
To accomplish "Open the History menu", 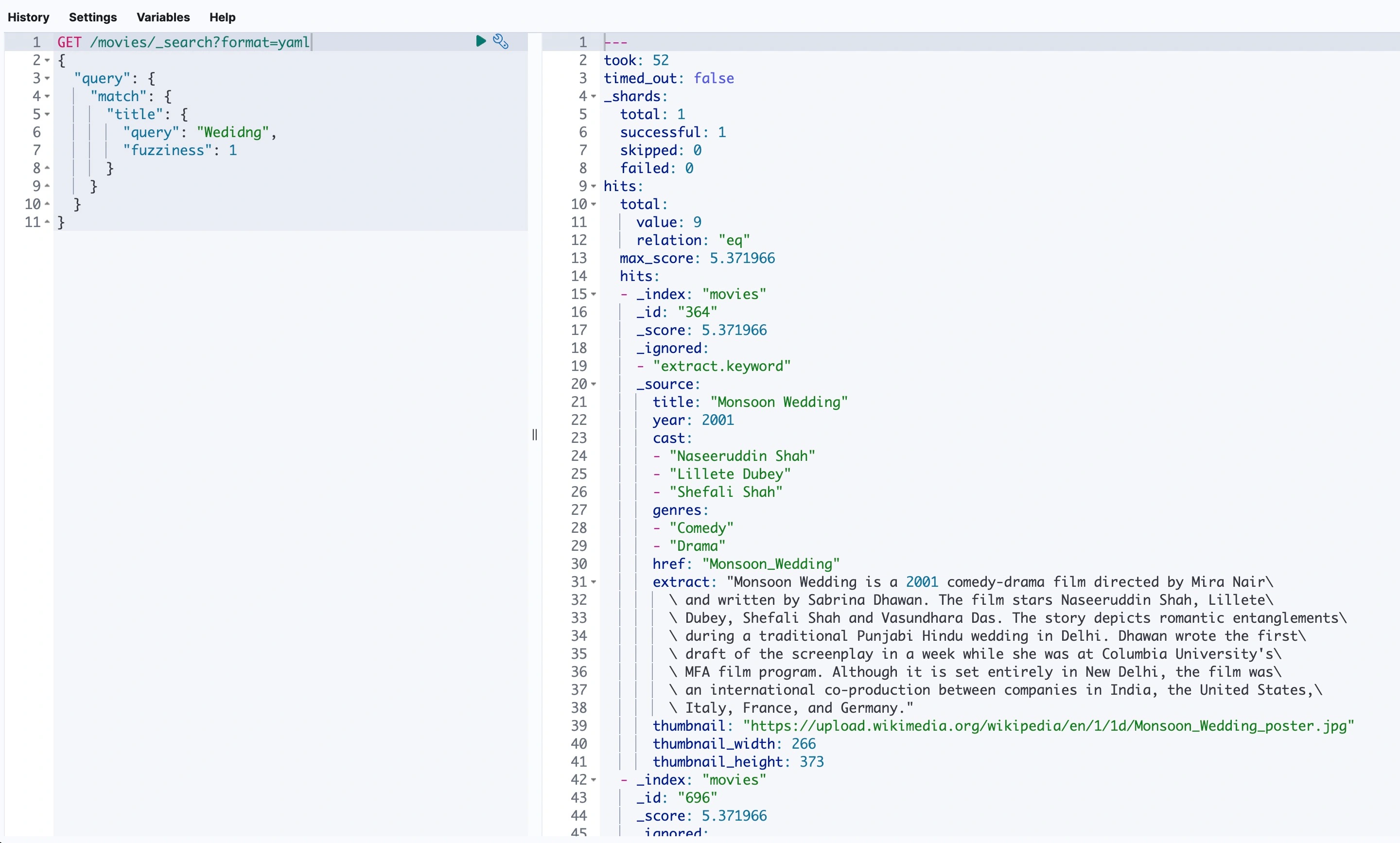I will tap(28, 17).
